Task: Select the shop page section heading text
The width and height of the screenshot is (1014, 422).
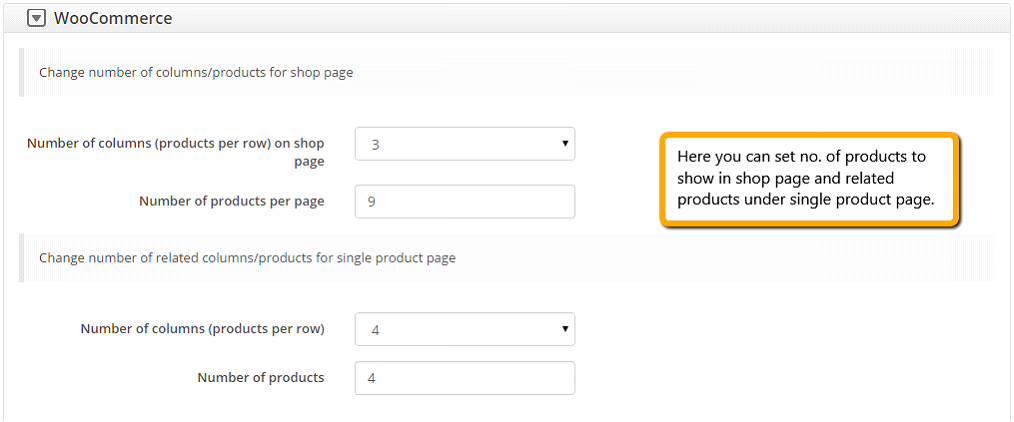Action: click(x=196, y=72)
